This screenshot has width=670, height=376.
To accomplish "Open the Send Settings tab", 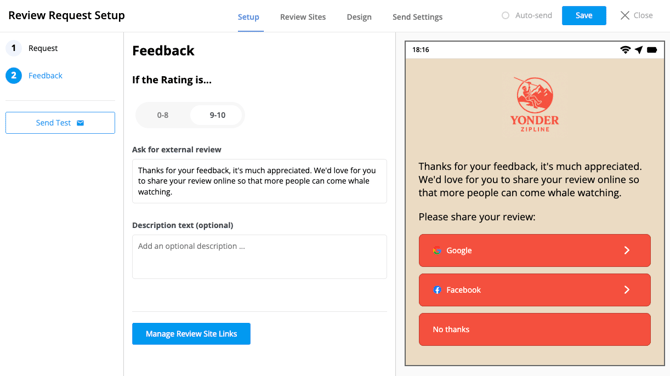I will click(417, 17).
